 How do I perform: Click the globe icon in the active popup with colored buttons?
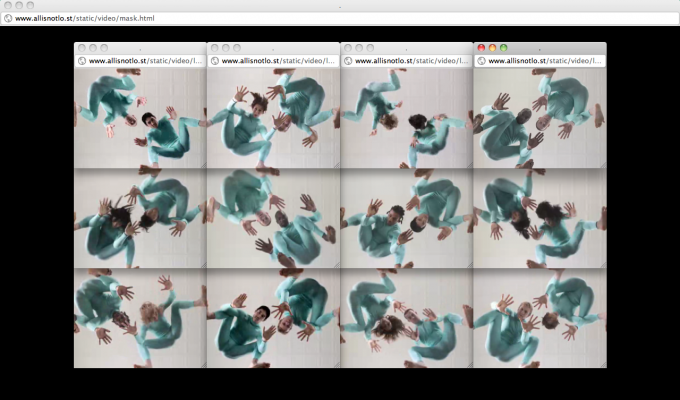(481, 60)
